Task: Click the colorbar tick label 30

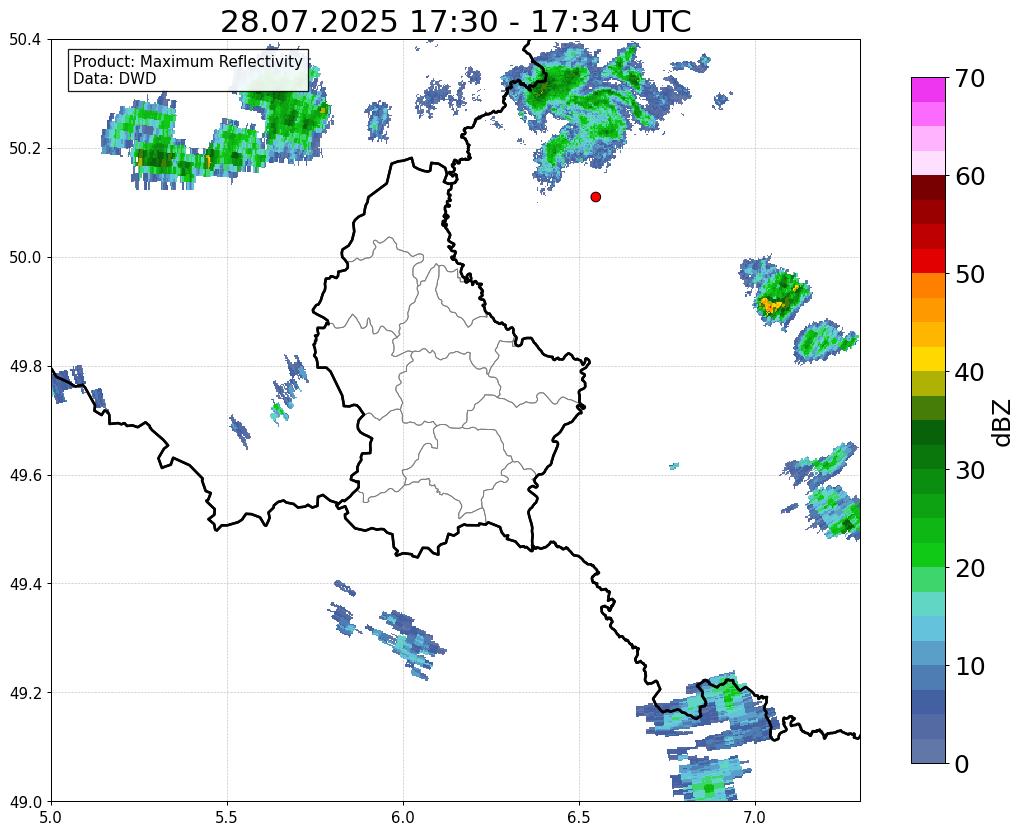Action: tap(970, 470)
